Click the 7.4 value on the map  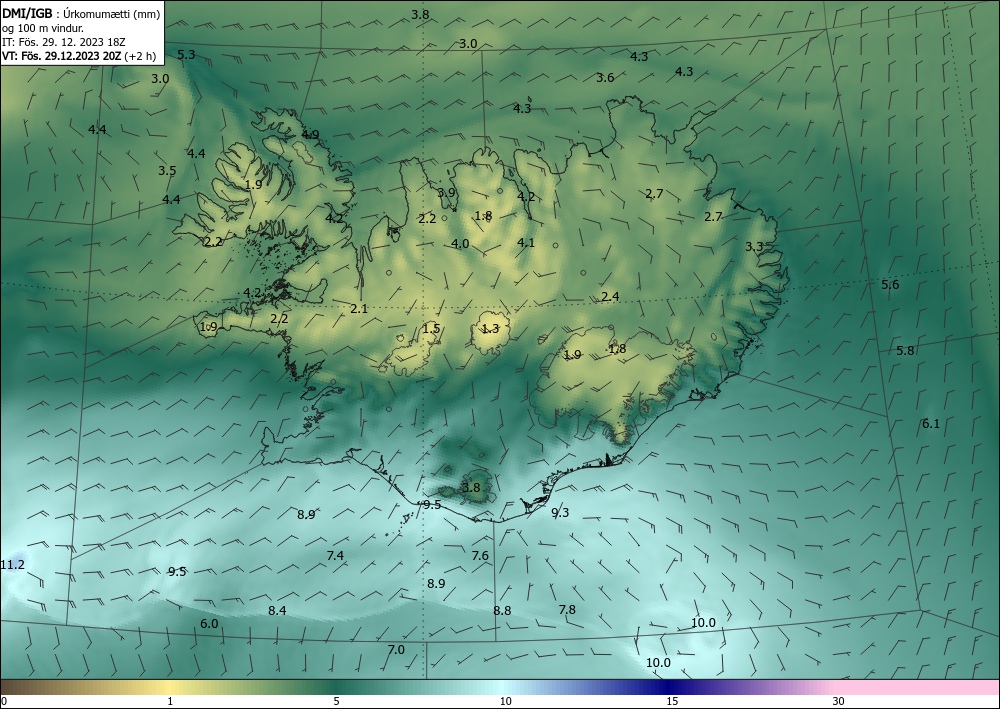coord(335,556)
